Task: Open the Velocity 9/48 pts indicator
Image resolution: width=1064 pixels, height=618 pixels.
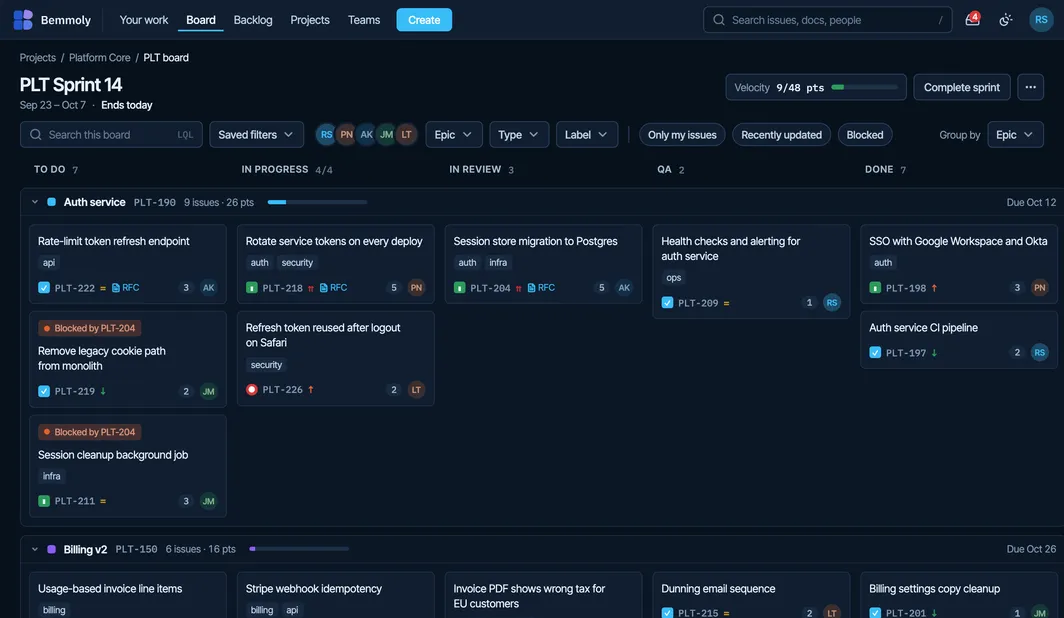Action: 816,87
